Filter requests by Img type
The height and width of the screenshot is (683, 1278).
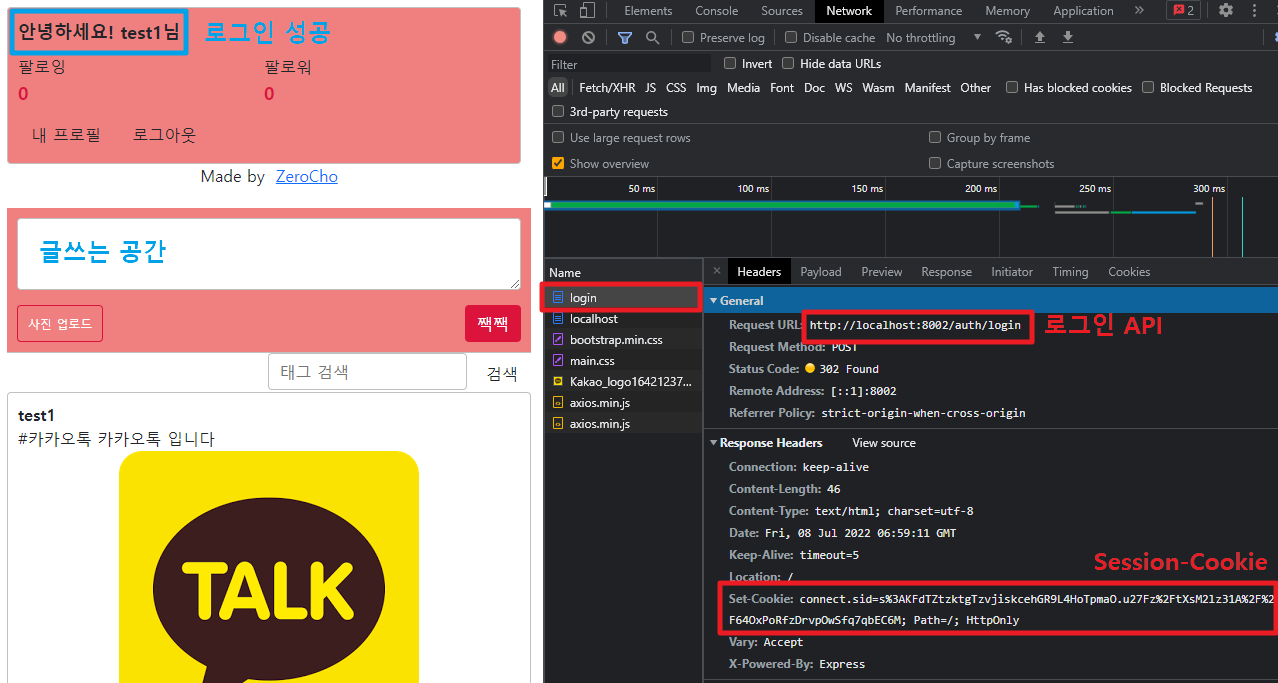pyautogui.click(x=706, y=88)
